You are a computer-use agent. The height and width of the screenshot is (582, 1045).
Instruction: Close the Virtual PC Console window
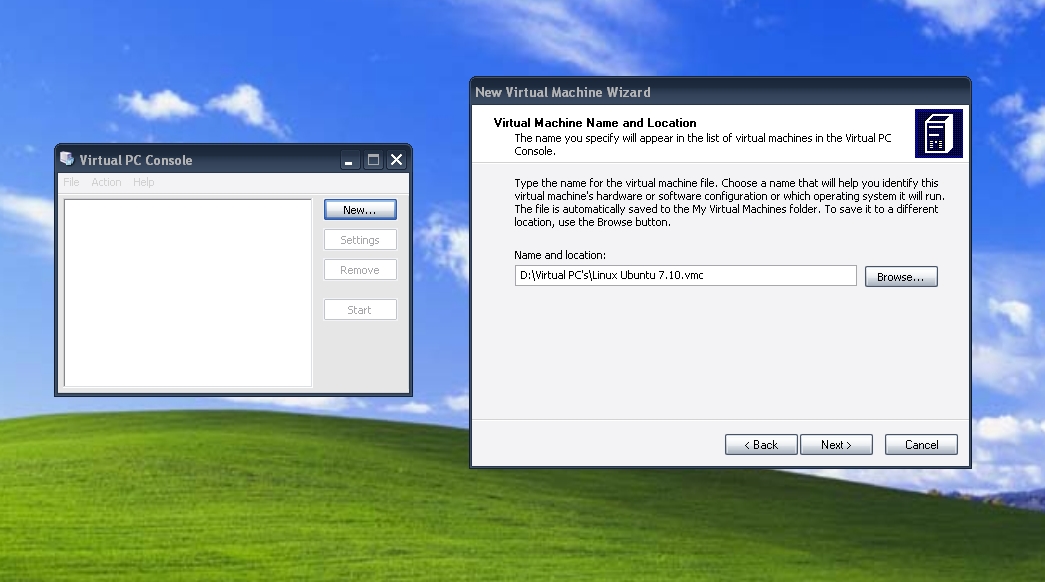(x=397, y=160)
